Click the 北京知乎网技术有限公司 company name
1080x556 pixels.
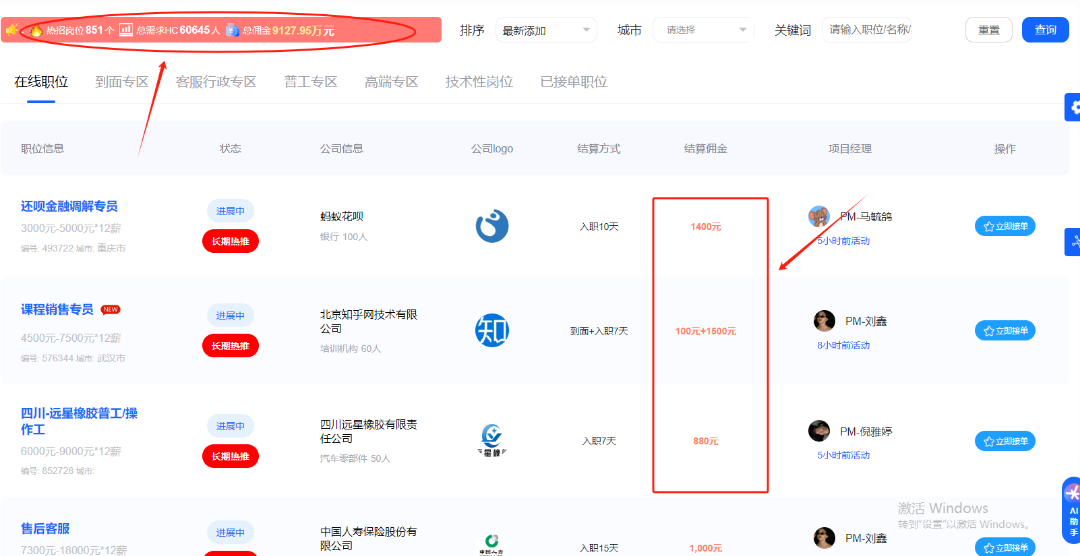369,321
